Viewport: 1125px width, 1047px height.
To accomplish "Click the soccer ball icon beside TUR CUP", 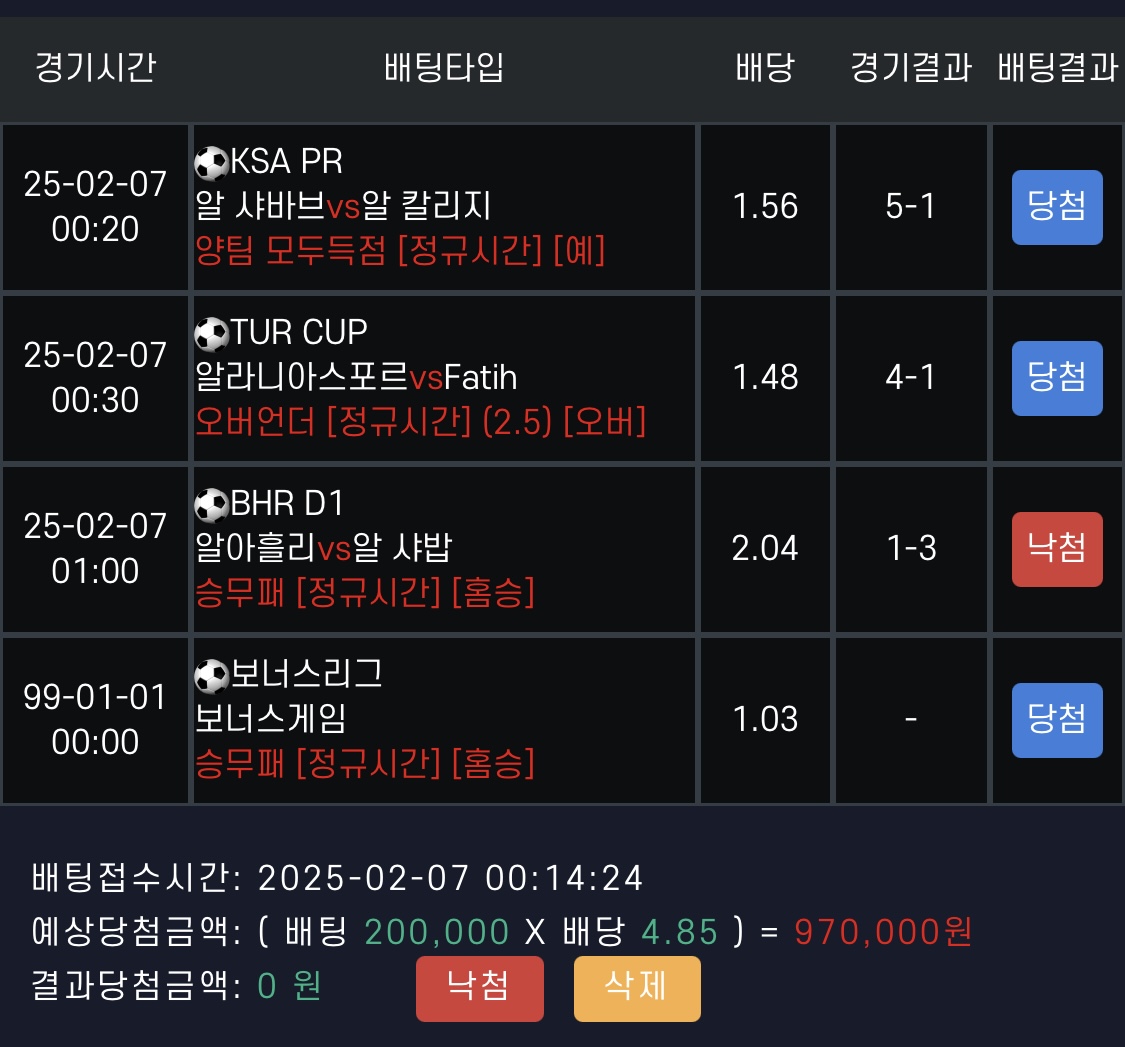I will tap(211, 333).
